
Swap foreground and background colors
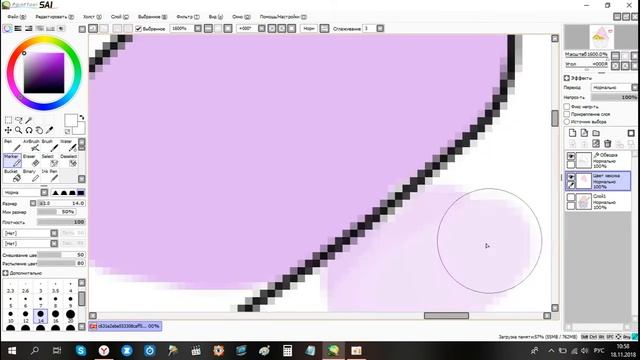tap(82, 118)
